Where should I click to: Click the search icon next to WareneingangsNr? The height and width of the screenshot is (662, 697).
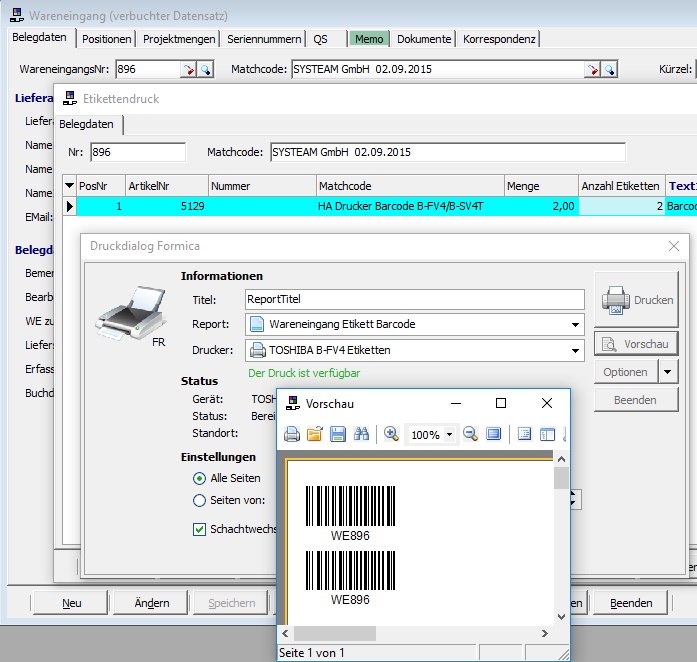pyautogui.click(x=205, y=69)
